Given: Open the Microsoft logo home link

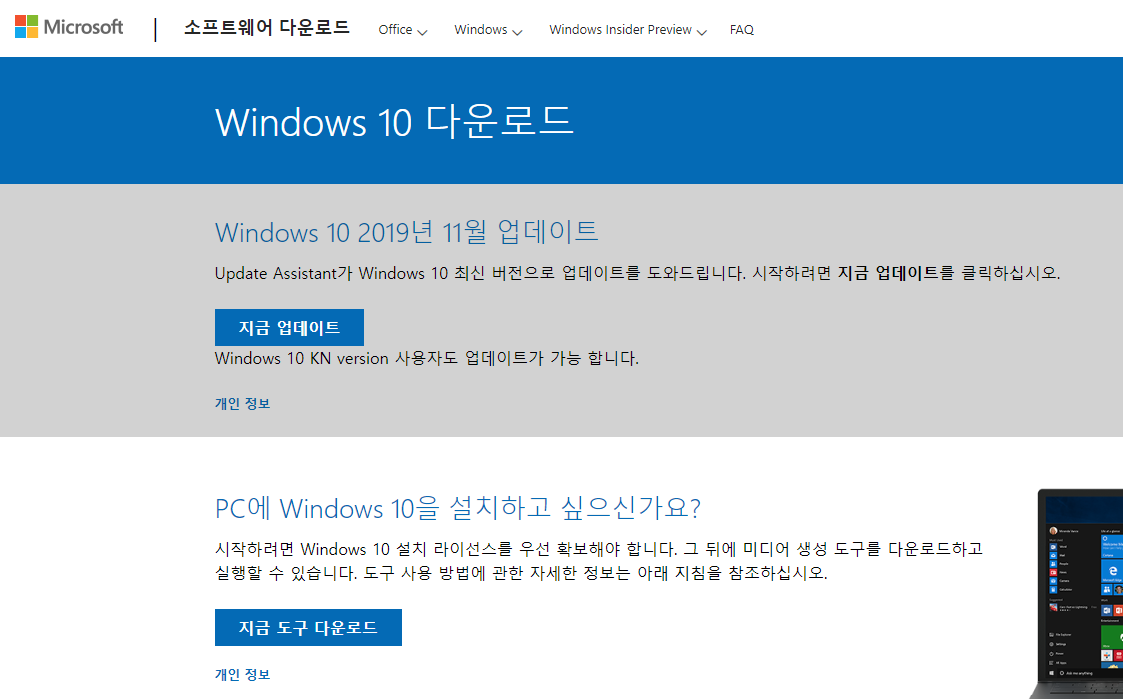Looking at the screenshot, I should 69,27.
